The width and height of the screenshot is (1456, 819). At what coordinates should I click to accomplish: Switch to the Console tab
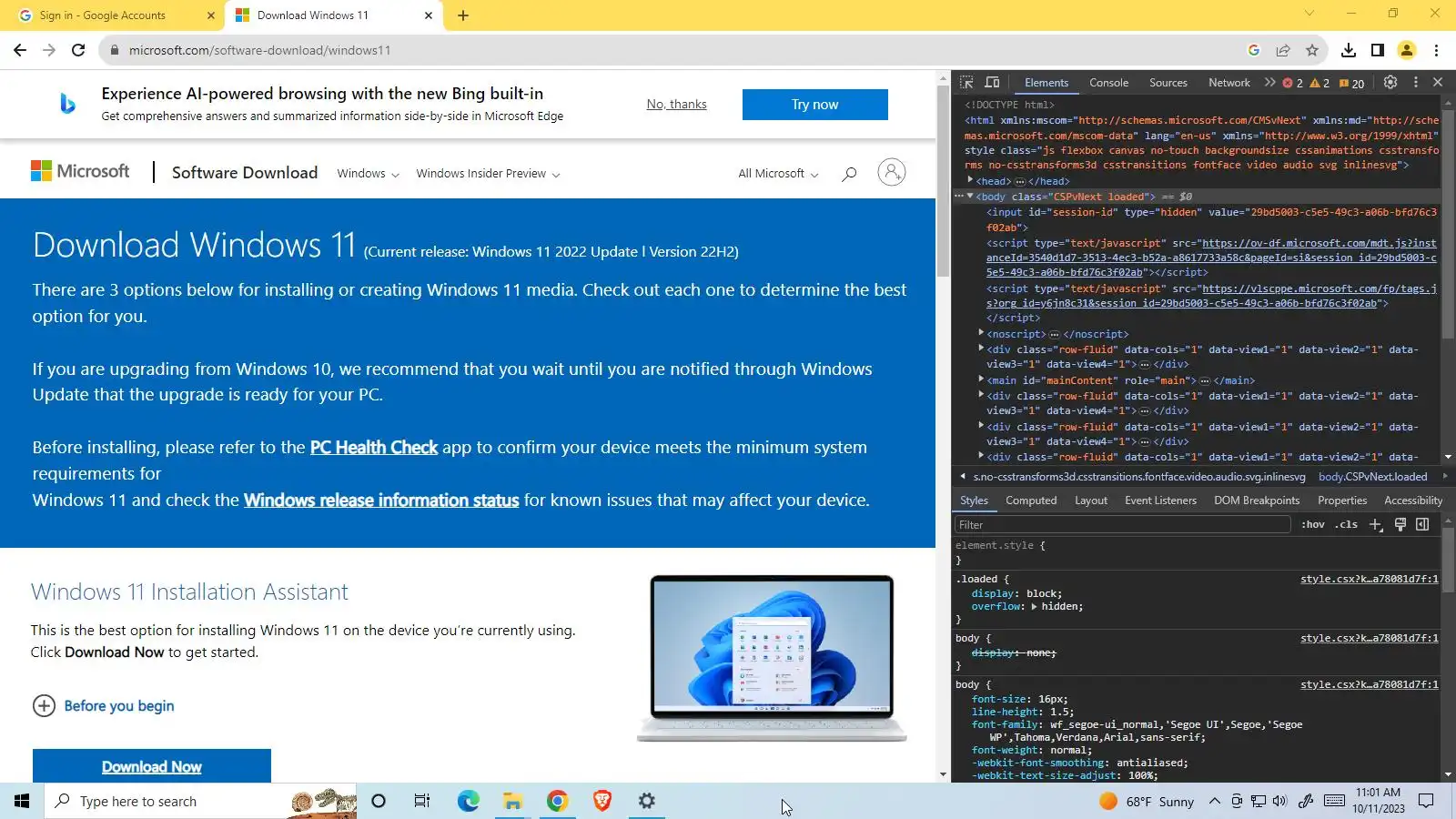(1108, 83)
